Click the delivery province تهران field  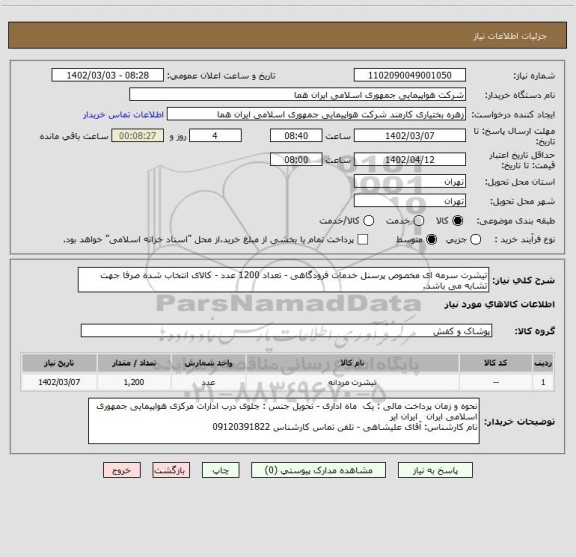pyautogui.click(x=410, y=181)
